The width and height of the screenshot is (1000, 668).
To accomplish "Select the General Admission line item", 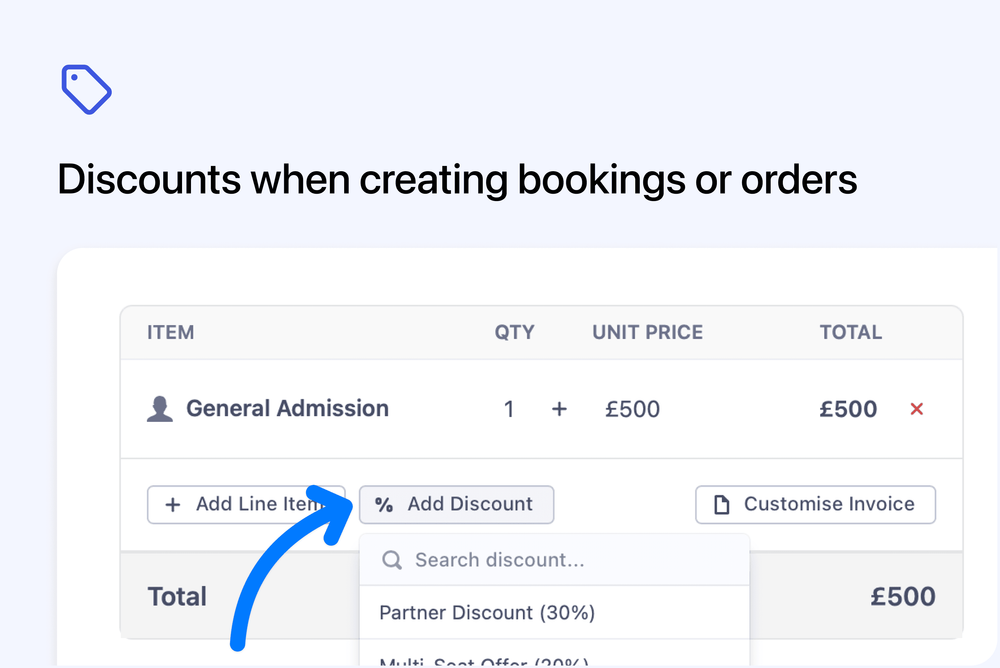I will click(286, 408).
